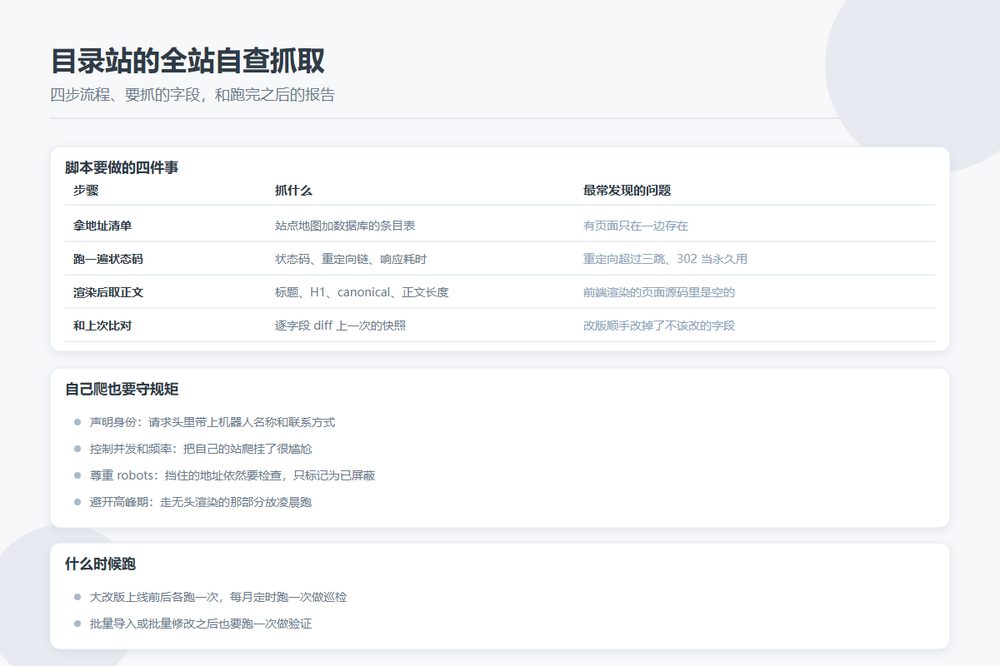Click the heading 自己爬也要守规矩
The image size is (1000, 666).
(x=122, y=389)
